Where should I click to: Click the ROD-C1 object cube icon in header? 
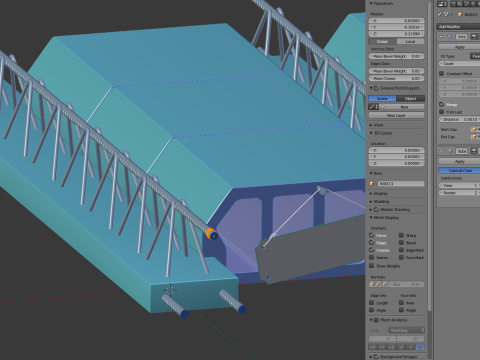point(460,14)
